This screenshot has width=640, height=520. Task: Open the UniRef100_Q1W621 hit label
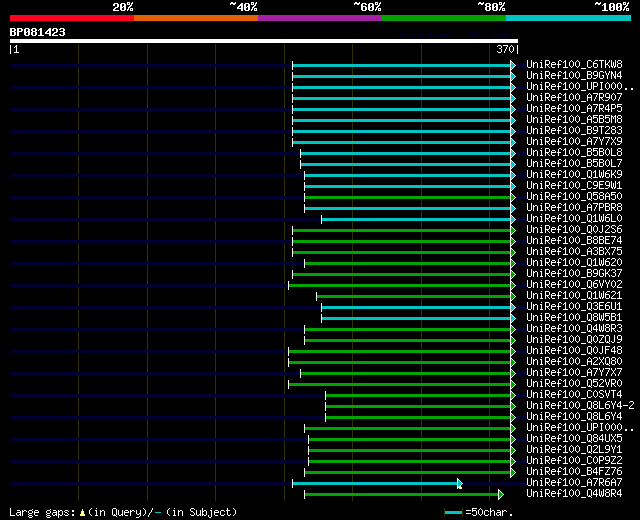pyautogui.click(x=574, y=296)
